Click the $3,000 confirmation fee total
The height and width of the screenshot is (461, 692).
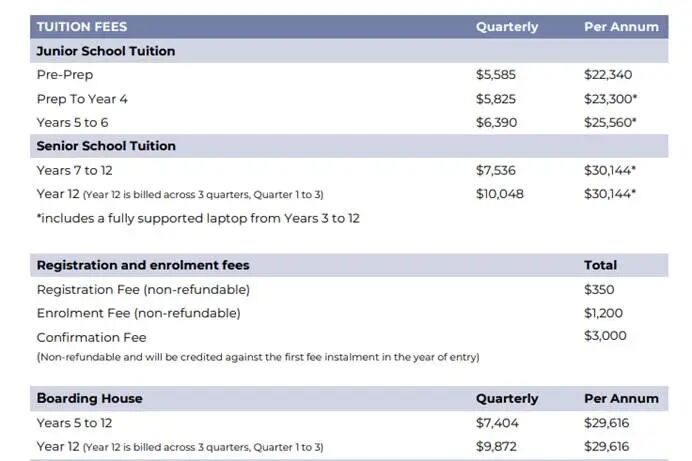click(x=605, y=336)
